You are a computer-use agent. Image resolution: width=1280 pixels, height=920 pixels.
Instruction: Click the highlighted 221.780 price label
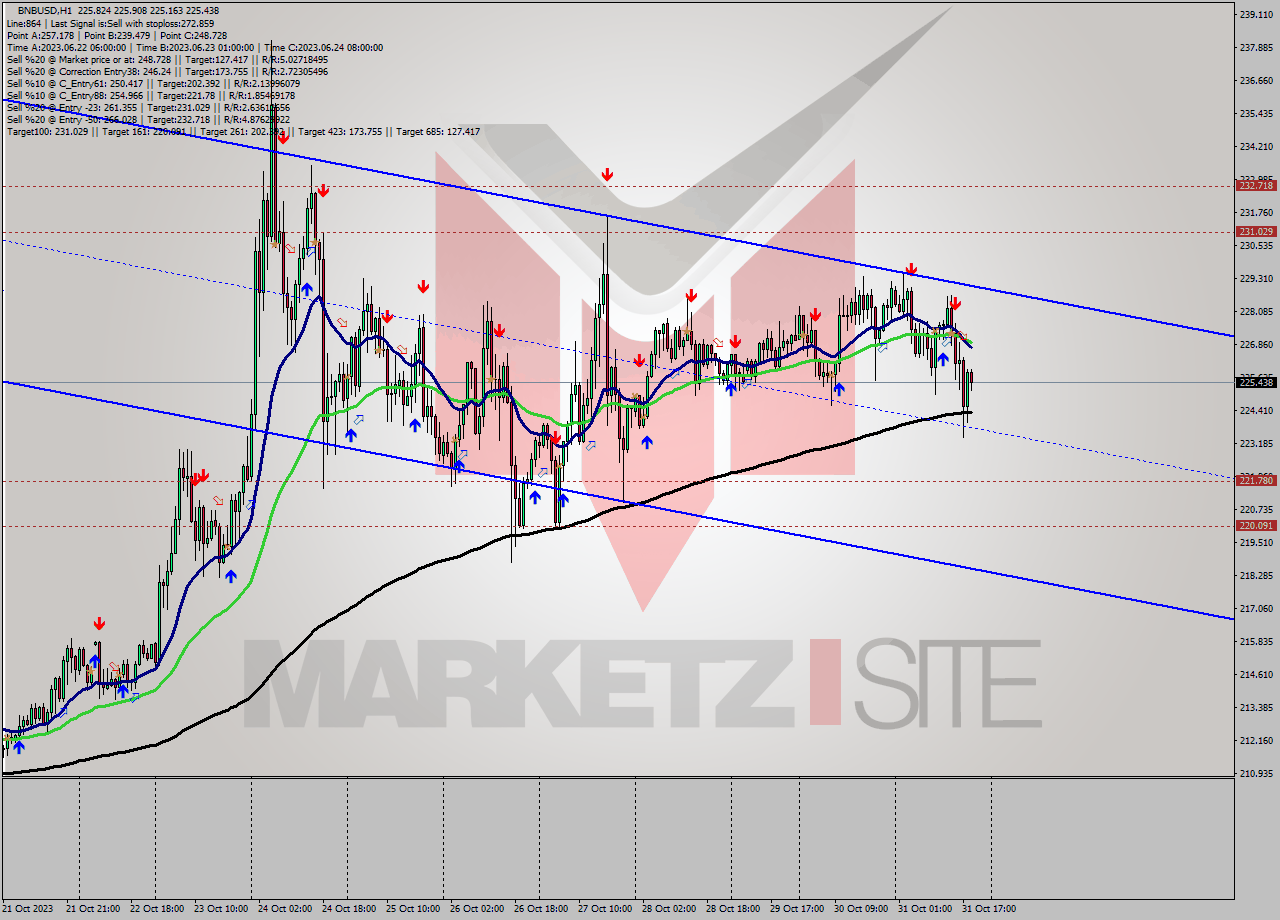click(x=1256, y=480)
